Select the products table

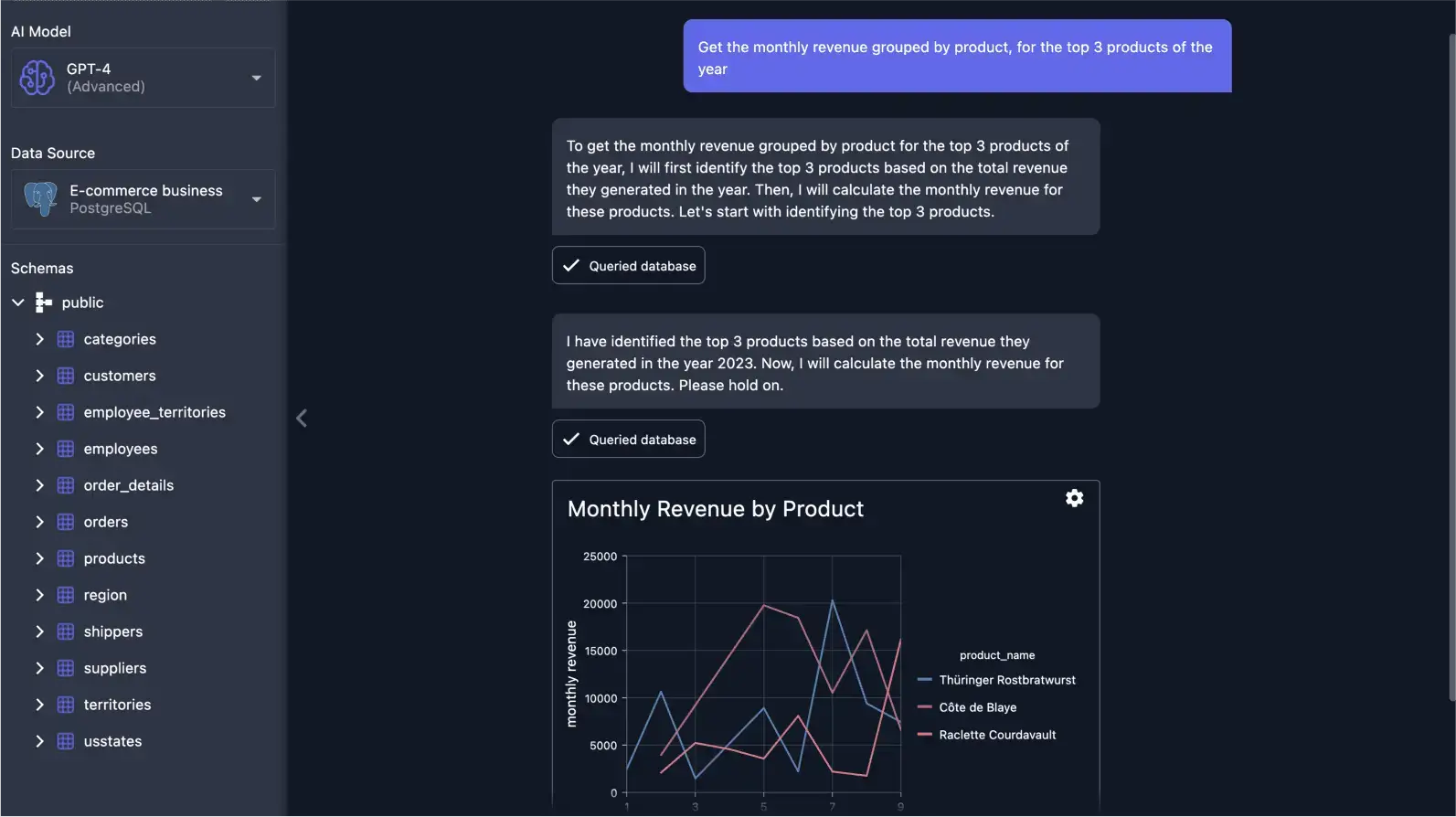point(114,558)
